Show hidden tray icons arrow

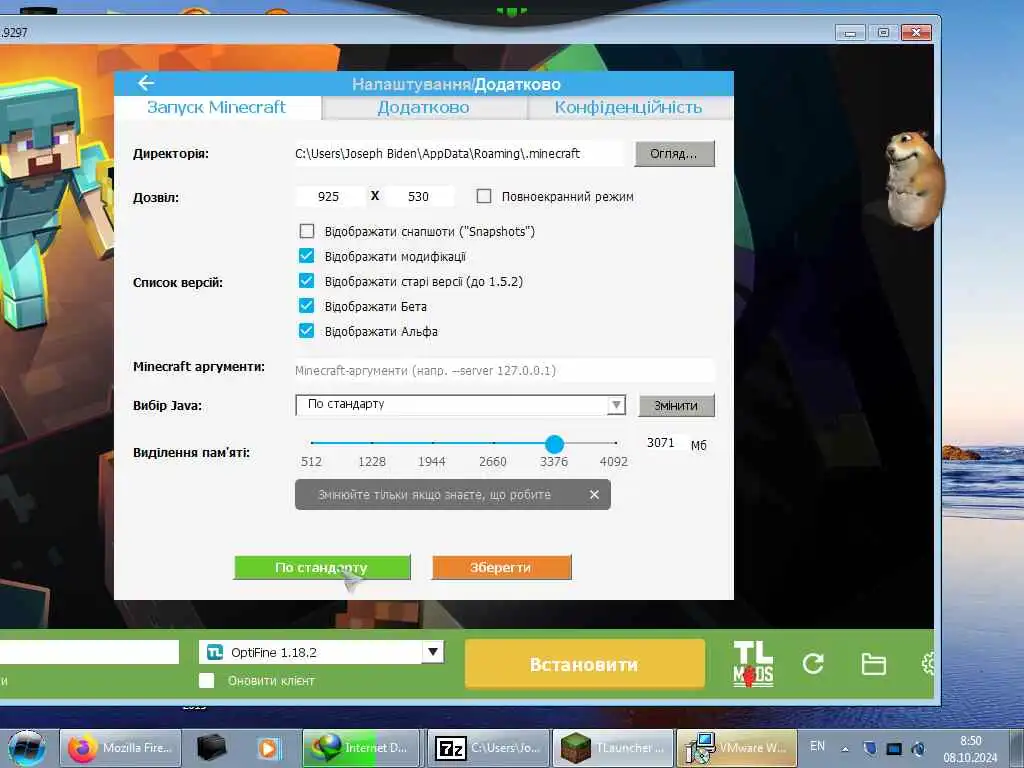(845, 748)
